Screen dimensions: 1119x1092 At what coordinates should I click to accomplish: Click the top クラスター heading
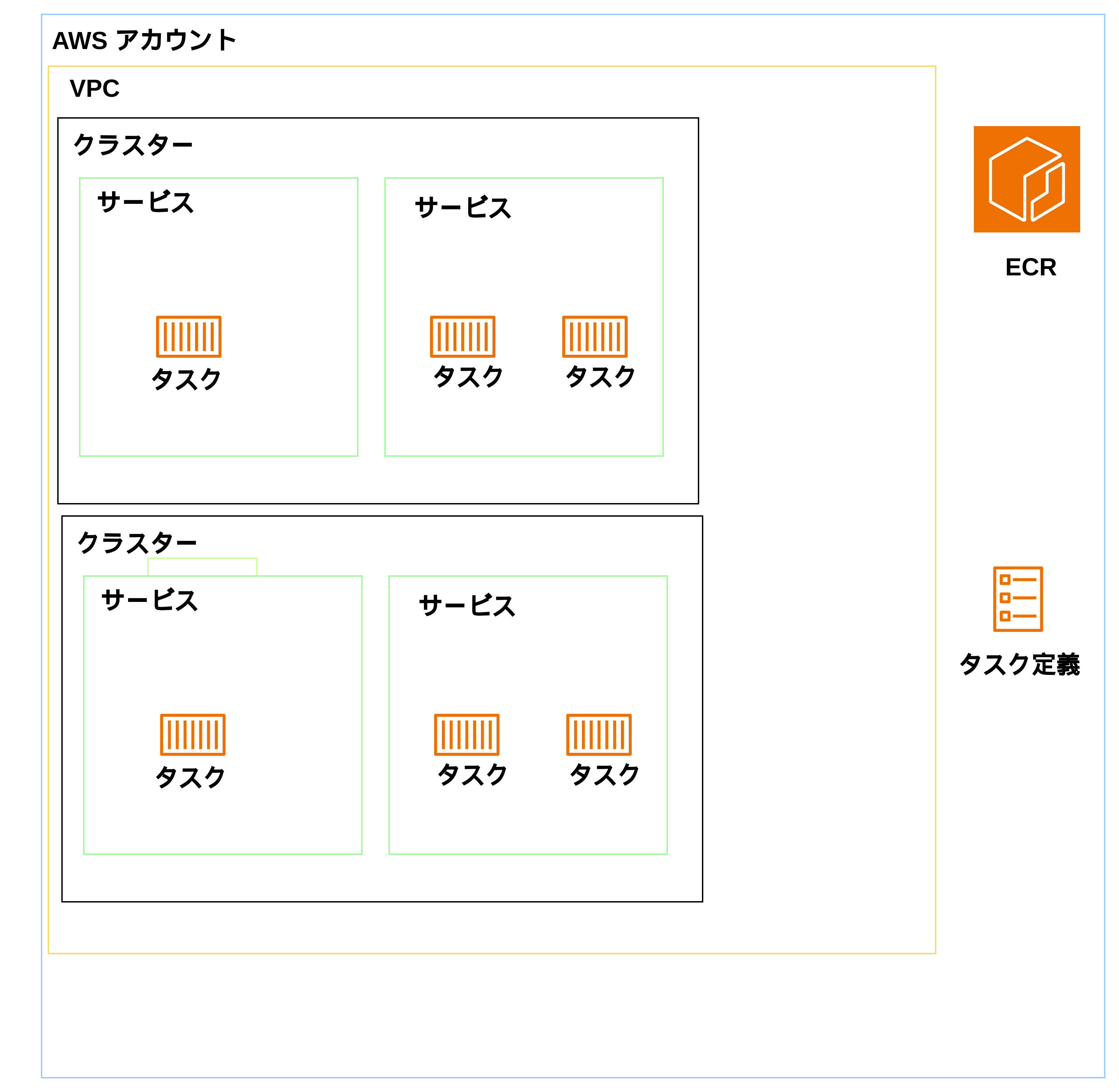click(133, 145)
